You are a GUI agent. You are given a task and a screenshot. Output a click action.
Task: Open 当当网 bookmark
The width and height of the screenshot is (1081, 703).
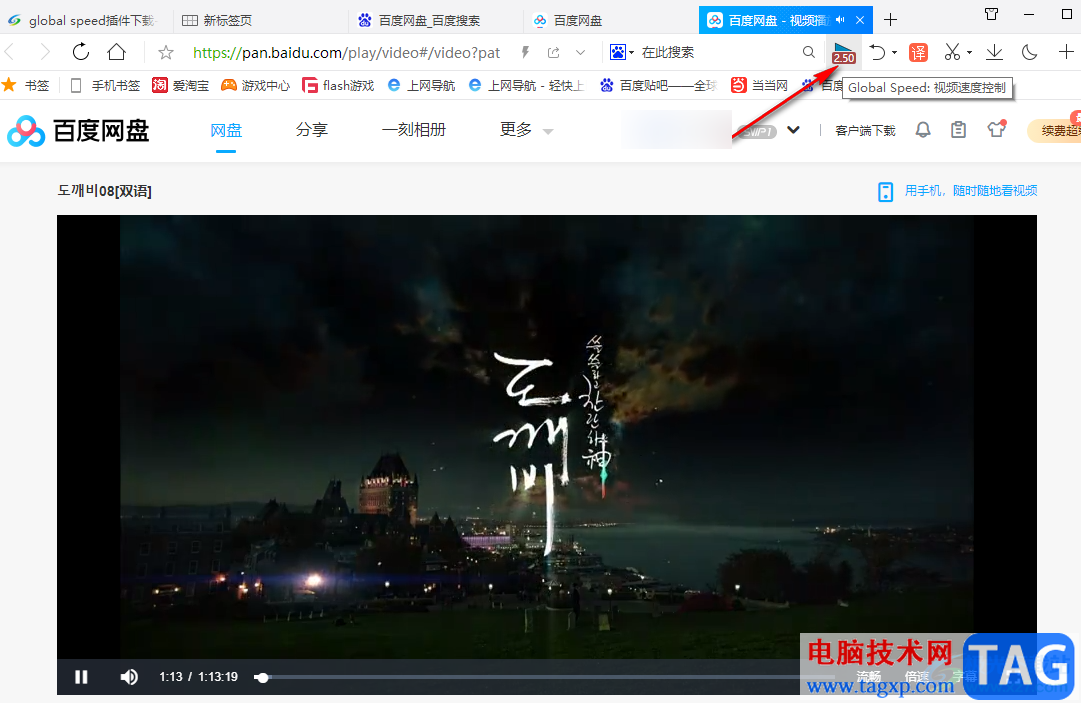[760, 85]
